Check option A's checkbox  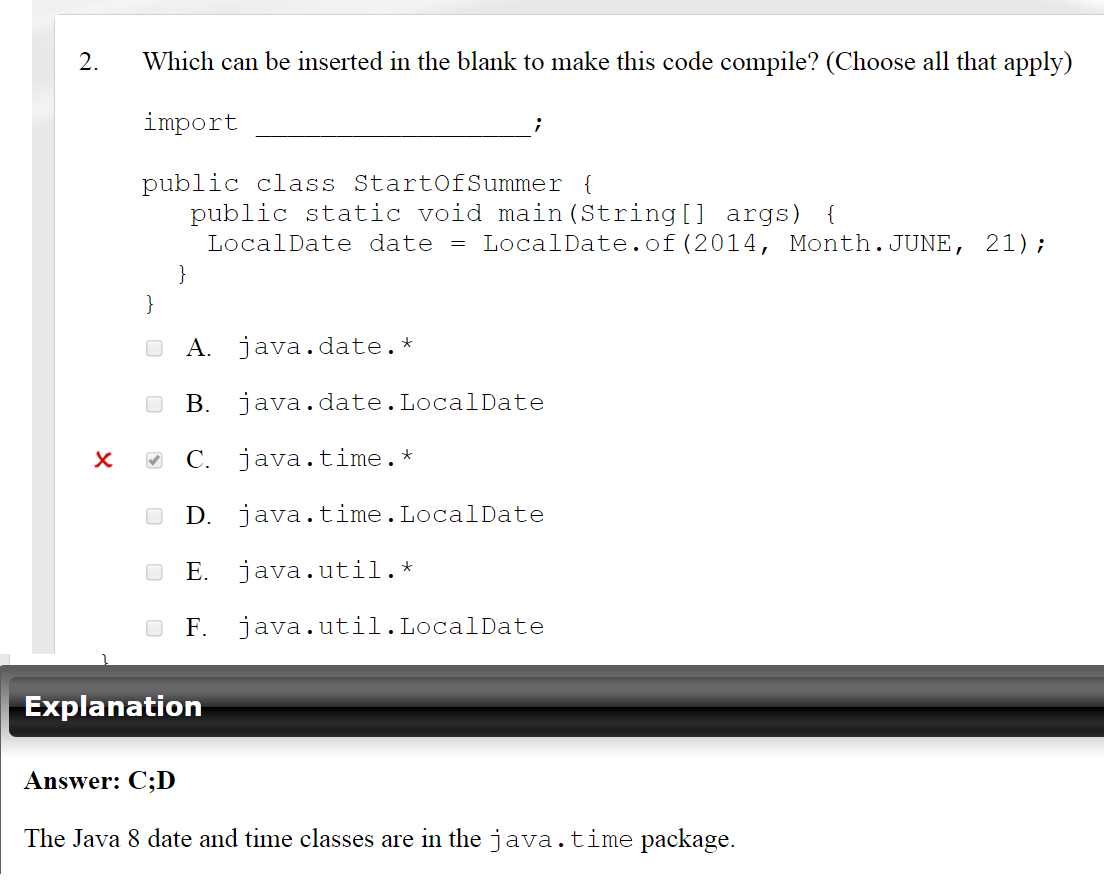[x=154, y=348]
